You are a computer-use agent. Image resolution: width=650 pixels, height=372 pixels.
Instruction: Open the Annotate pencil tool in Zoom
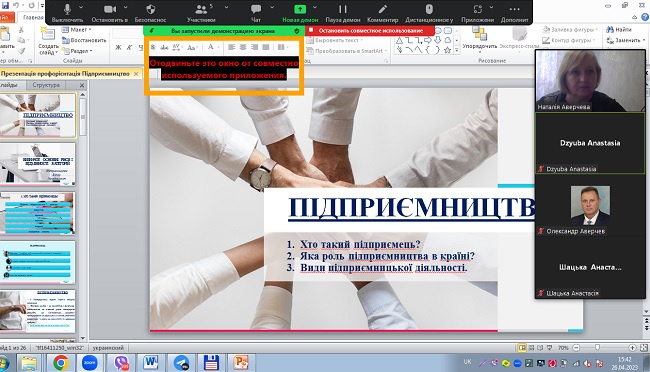tap(383, 12)
